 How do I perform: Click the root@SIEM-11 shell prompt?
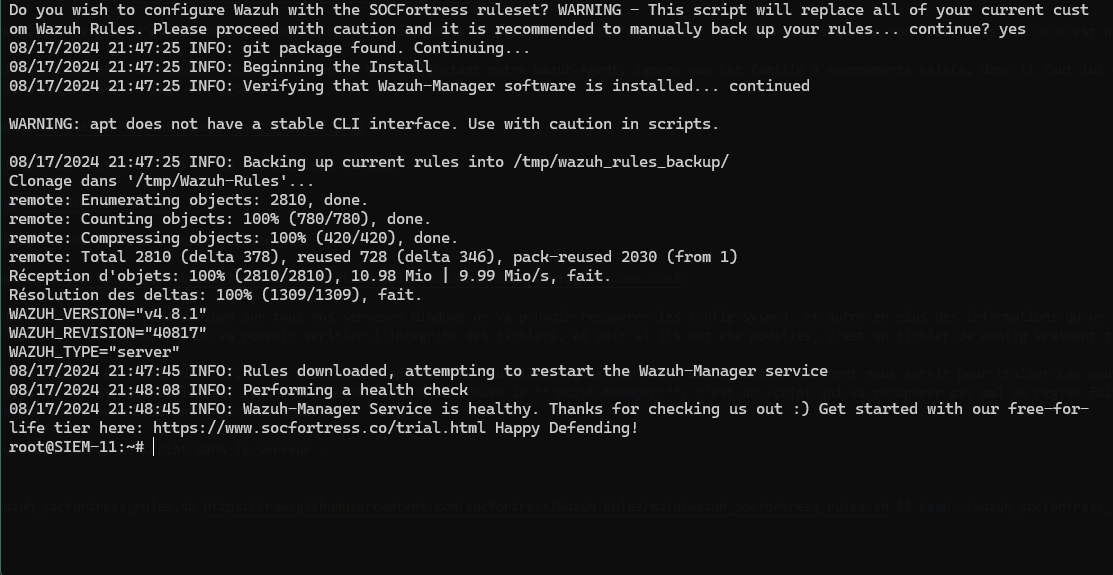77,447
